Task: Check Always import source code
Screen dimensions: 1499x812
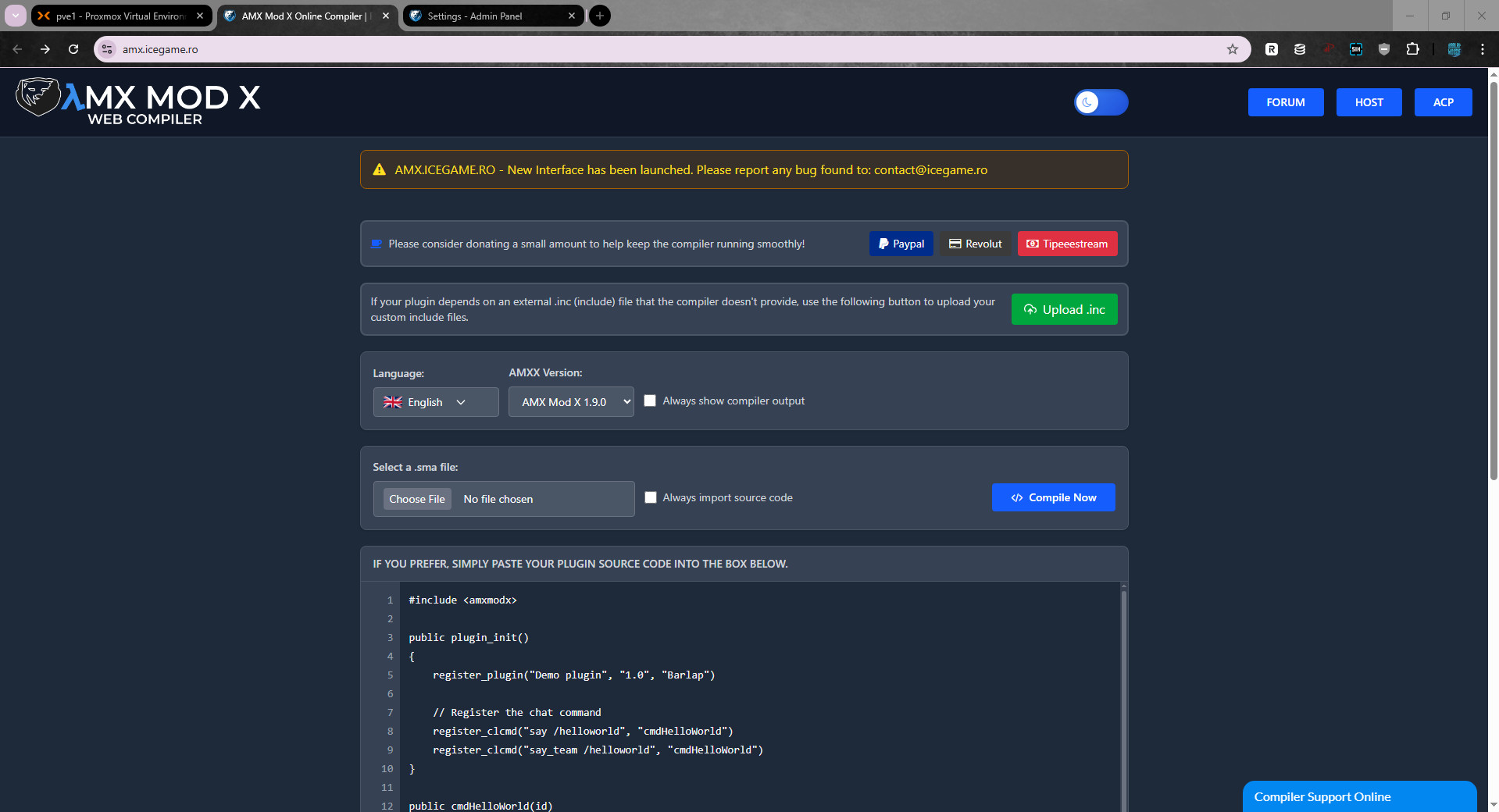Action: 651,497
